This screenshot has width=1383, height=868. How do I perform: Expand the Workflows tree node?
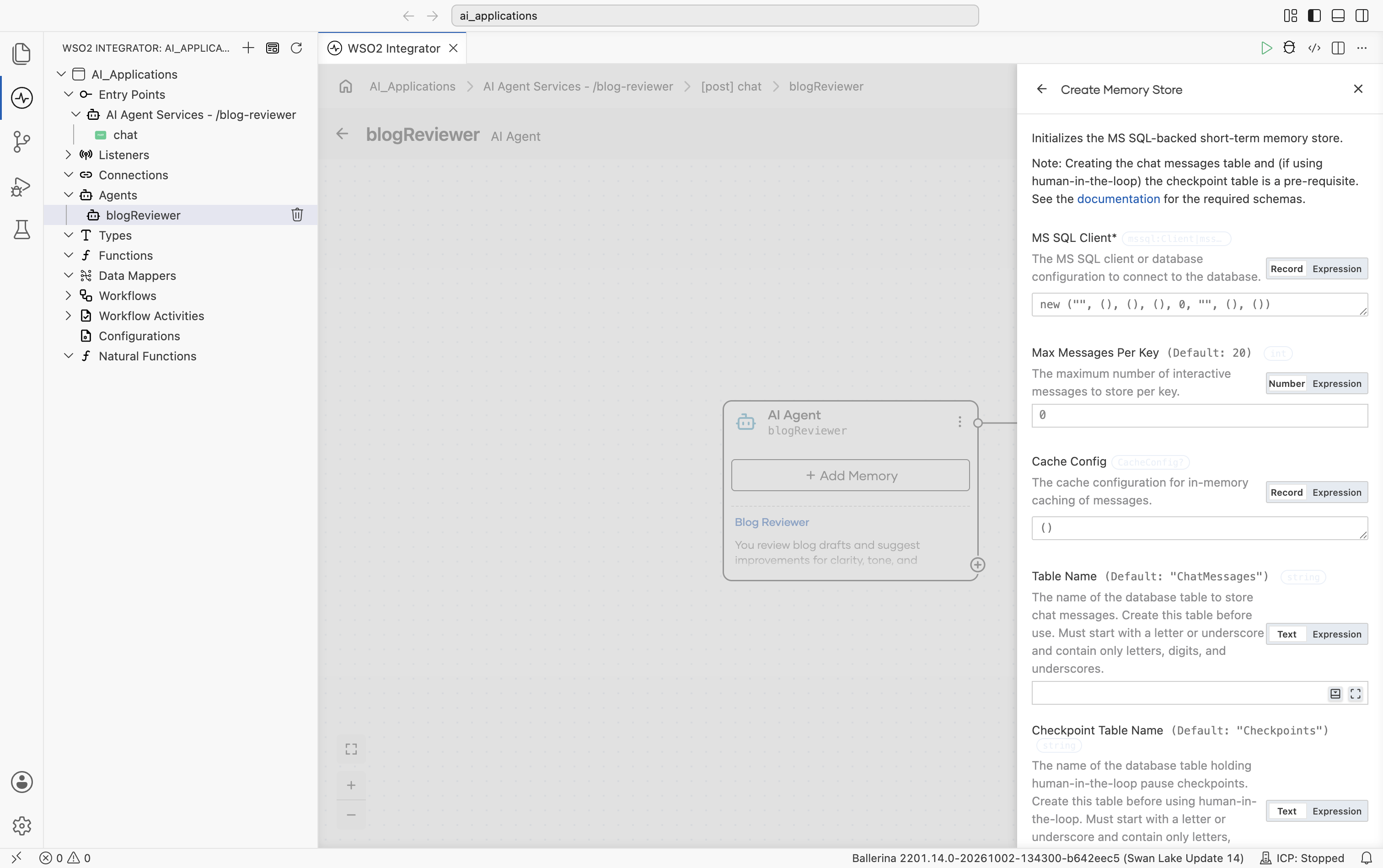point(68,295)
